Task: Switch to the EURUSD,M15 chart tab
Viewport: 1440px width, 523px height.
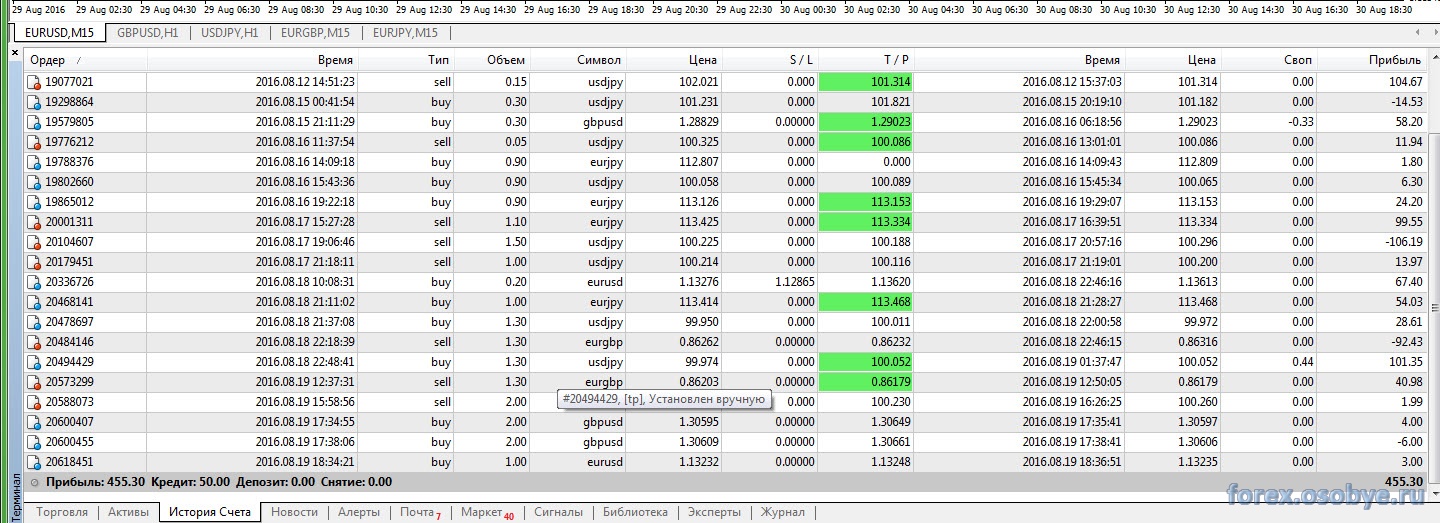Action: tap(58, 32)
